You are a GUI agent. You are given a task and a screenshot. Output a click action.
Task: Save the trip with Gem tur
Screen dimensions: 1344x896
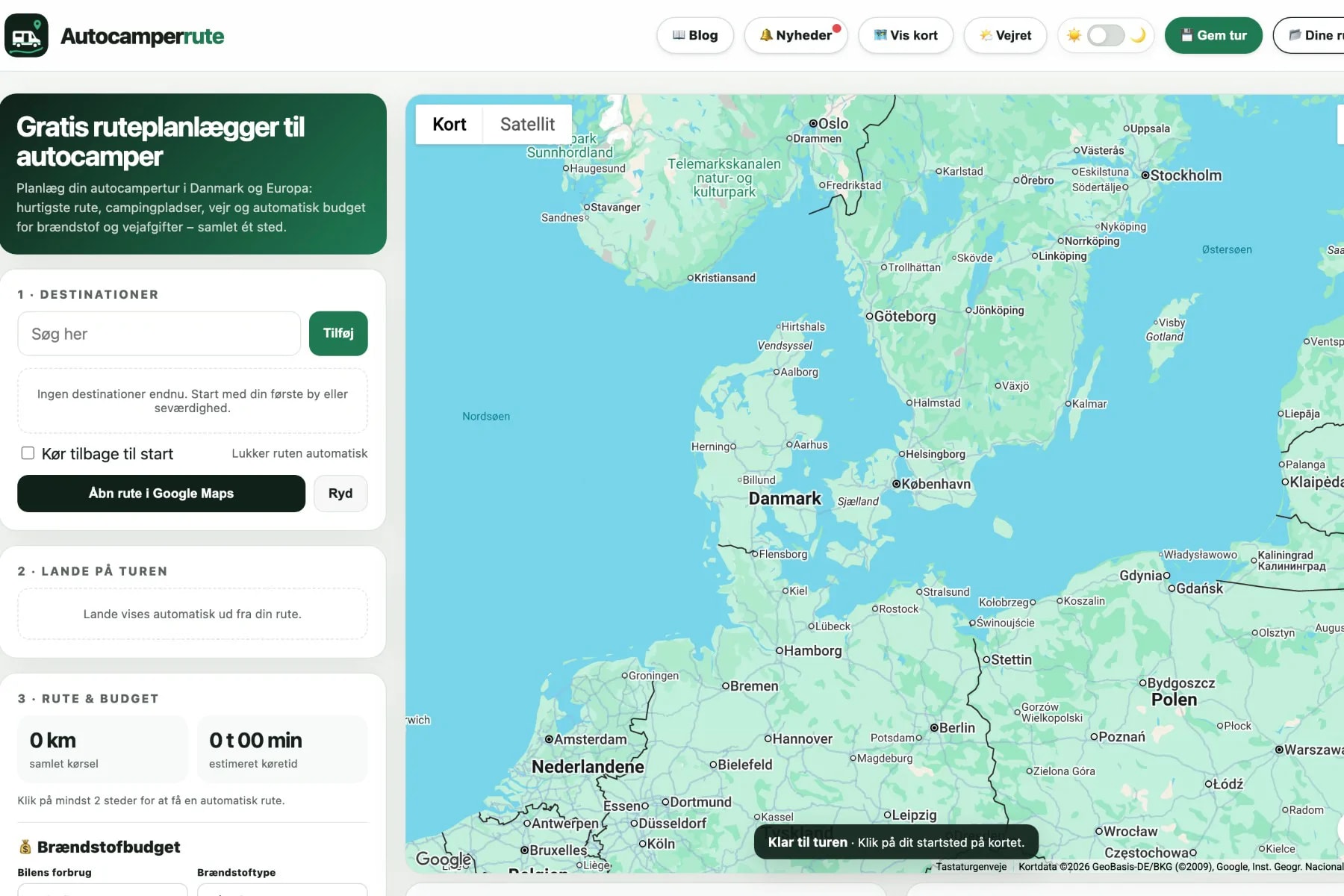(1213, 35)
